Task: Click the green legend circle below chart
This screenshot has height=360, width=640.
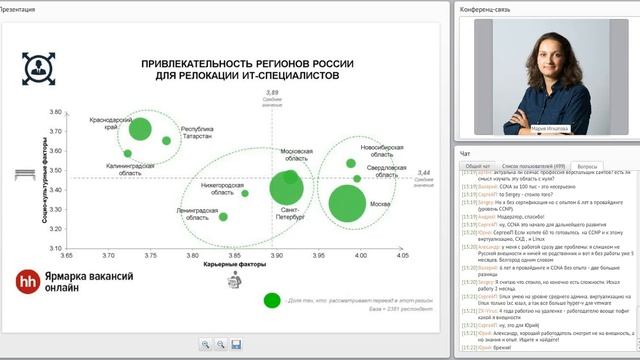Action: 272,300
